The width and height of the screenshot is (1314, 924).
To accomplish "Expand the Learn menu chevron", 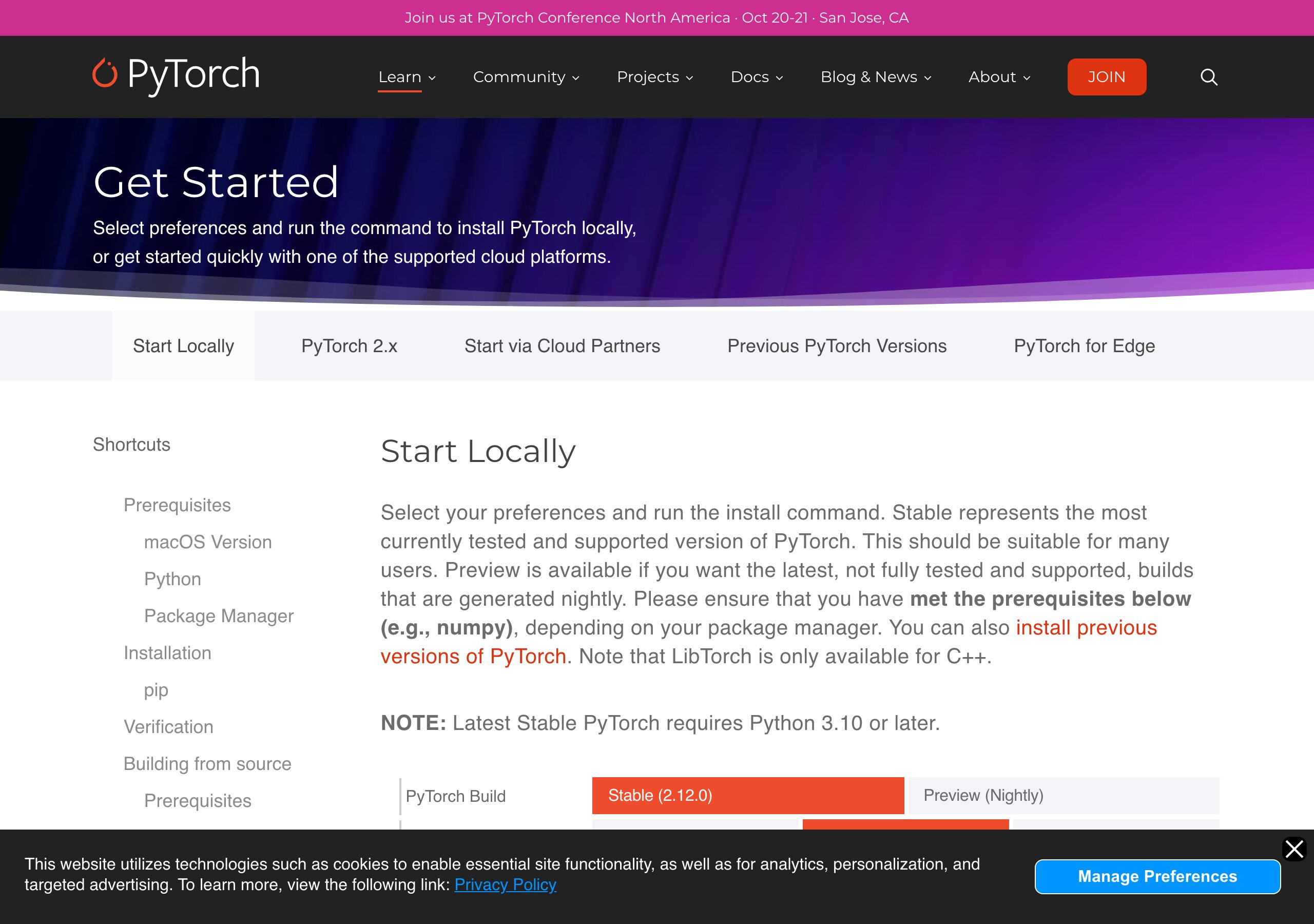I will click(432, 78).
